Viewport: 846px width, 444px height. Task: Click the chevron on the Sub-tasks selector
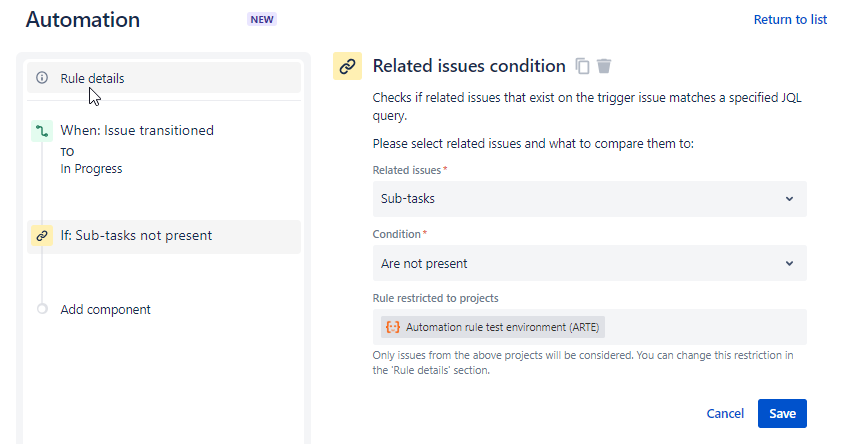pos(789,199)
